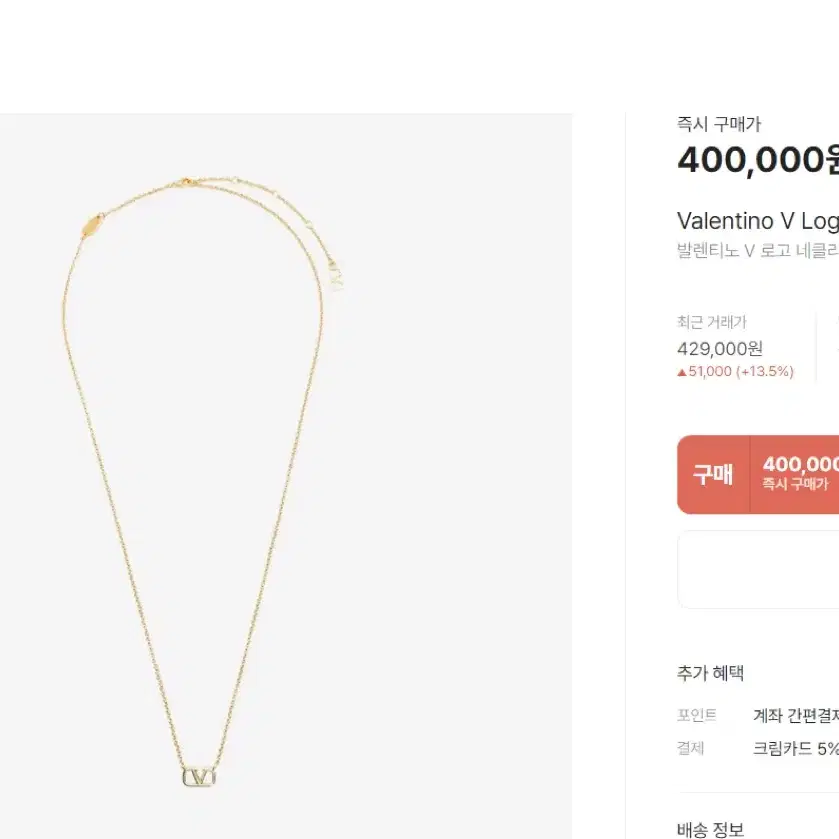Image resolution: width=839 pixels, height=839 pixels.
Task: Click the 51,000 (+13.5%) price change text
Action: 741,372
